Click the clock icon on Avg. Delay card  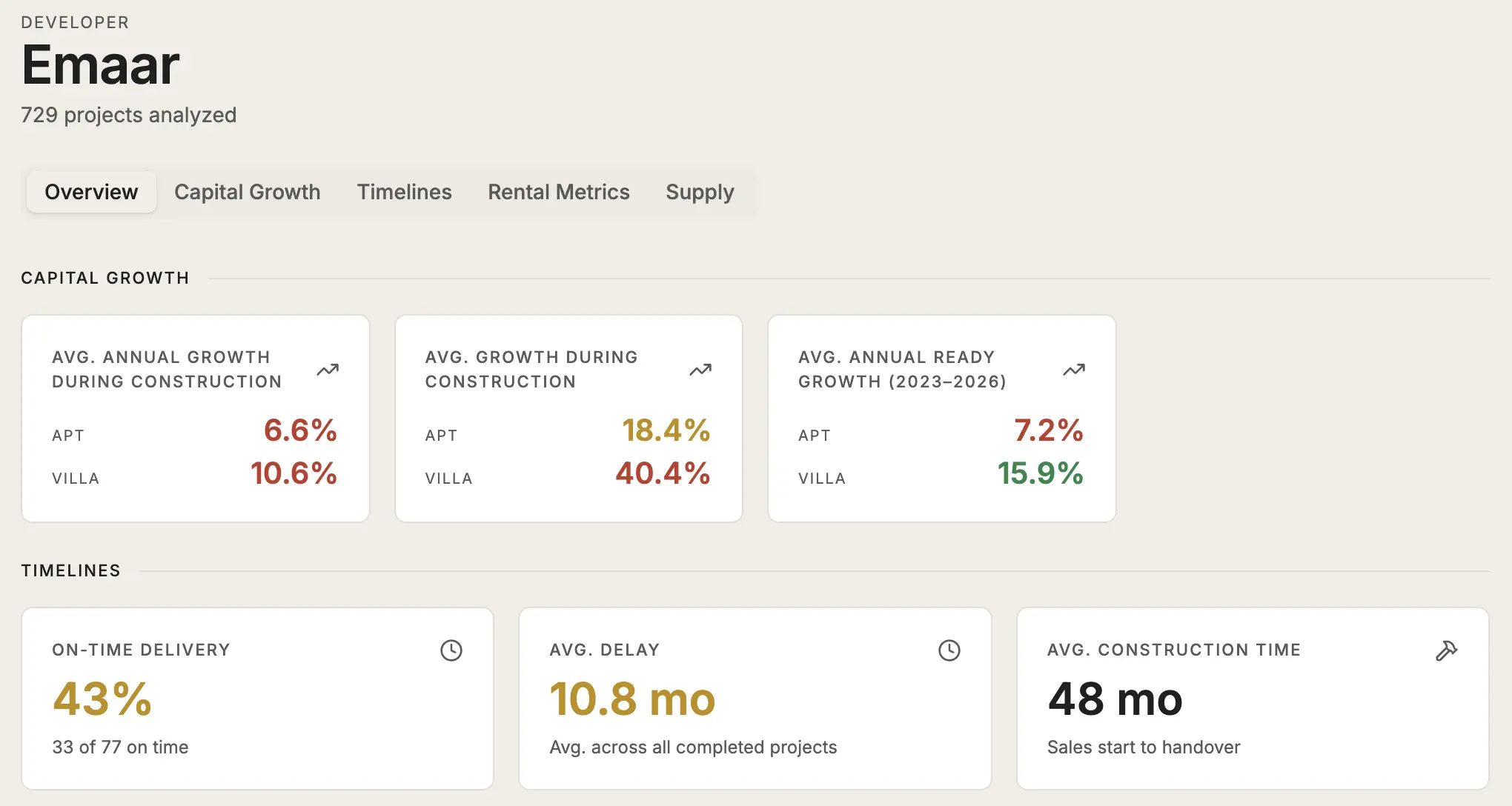[949, 650]
